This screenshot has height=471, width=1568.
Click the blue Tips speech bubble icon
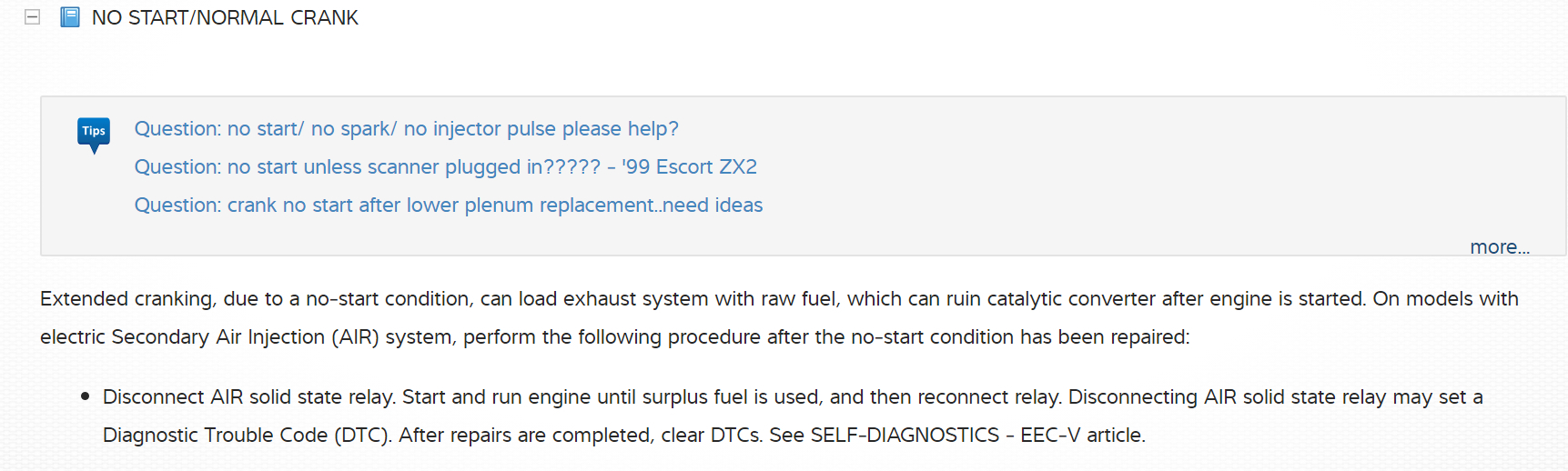coord(94,134)
